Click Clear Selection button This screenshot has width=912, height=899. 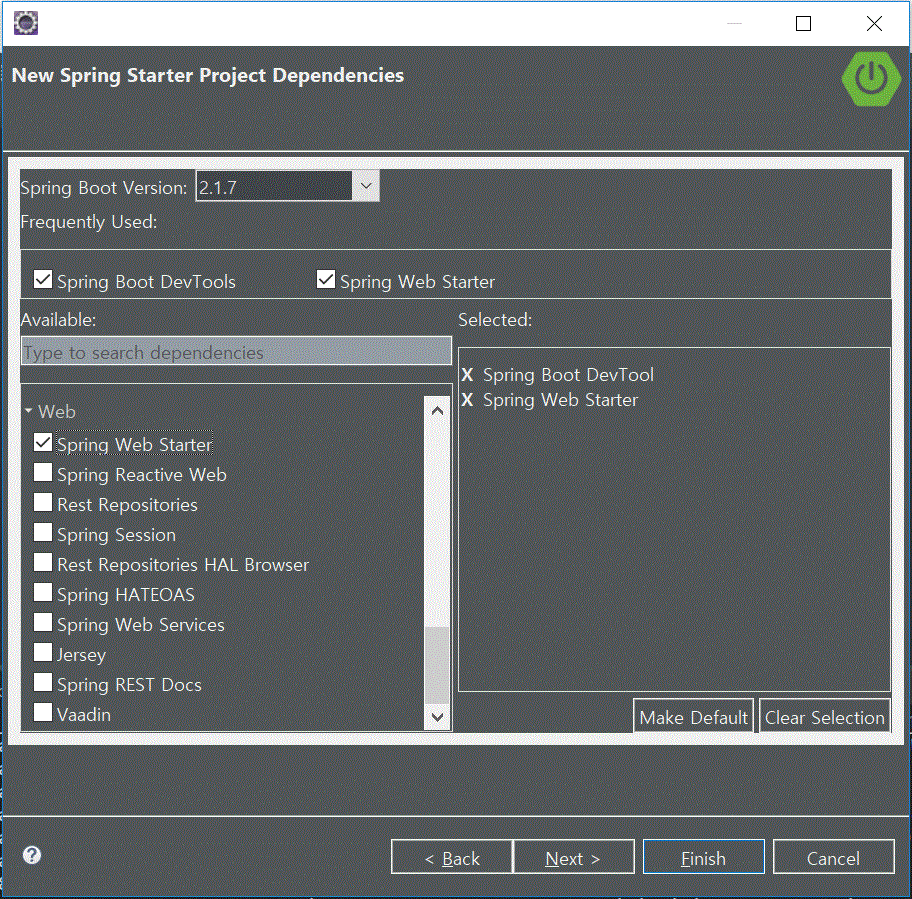(x=825, y=716)
